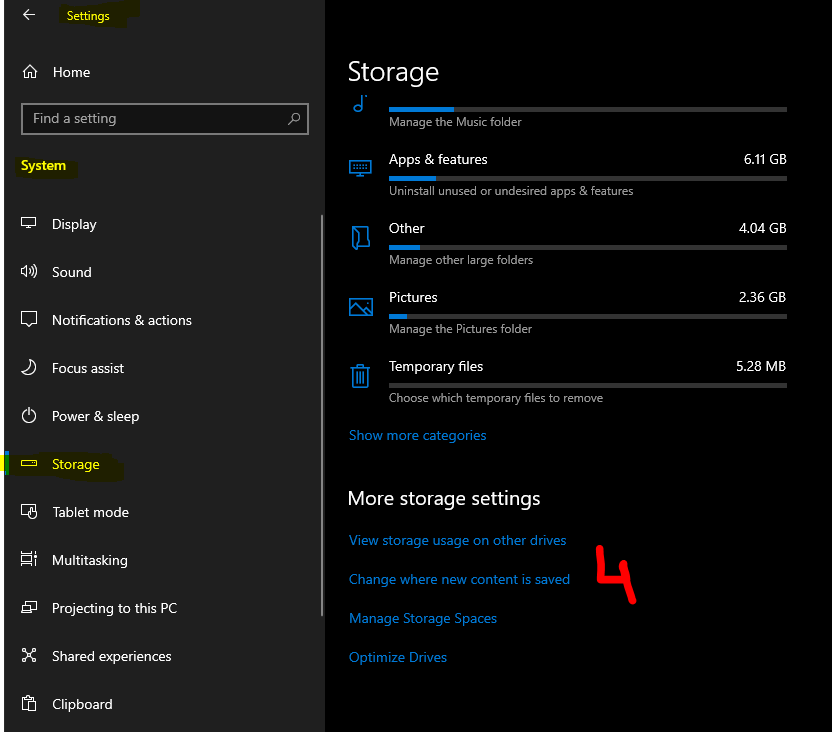Click the Other storage usage bar

click(587, 247)
